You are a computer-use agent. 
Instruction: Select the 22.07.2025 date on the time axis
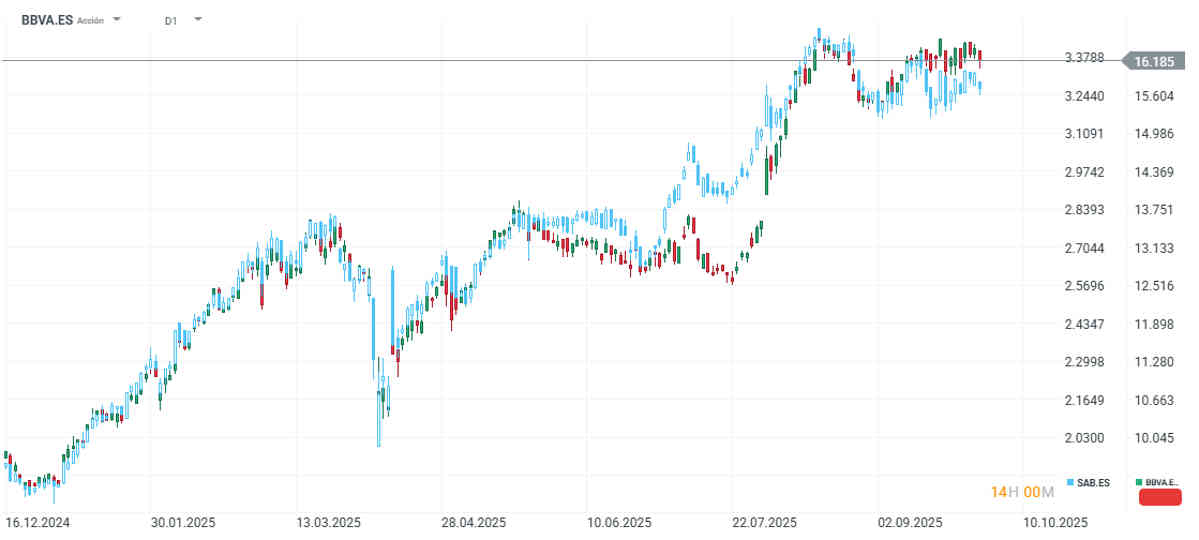coord(765,523)
